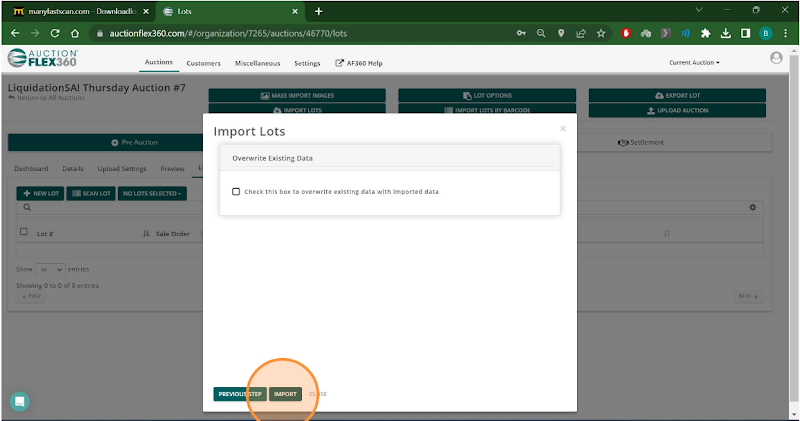Click the table settings gear icon
The width and height of the screenshot is (800, 421).
tap(753, 207)
